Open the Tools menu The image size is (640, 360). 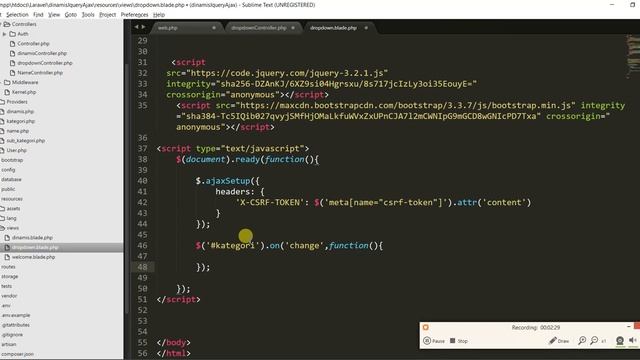(88, 15)
